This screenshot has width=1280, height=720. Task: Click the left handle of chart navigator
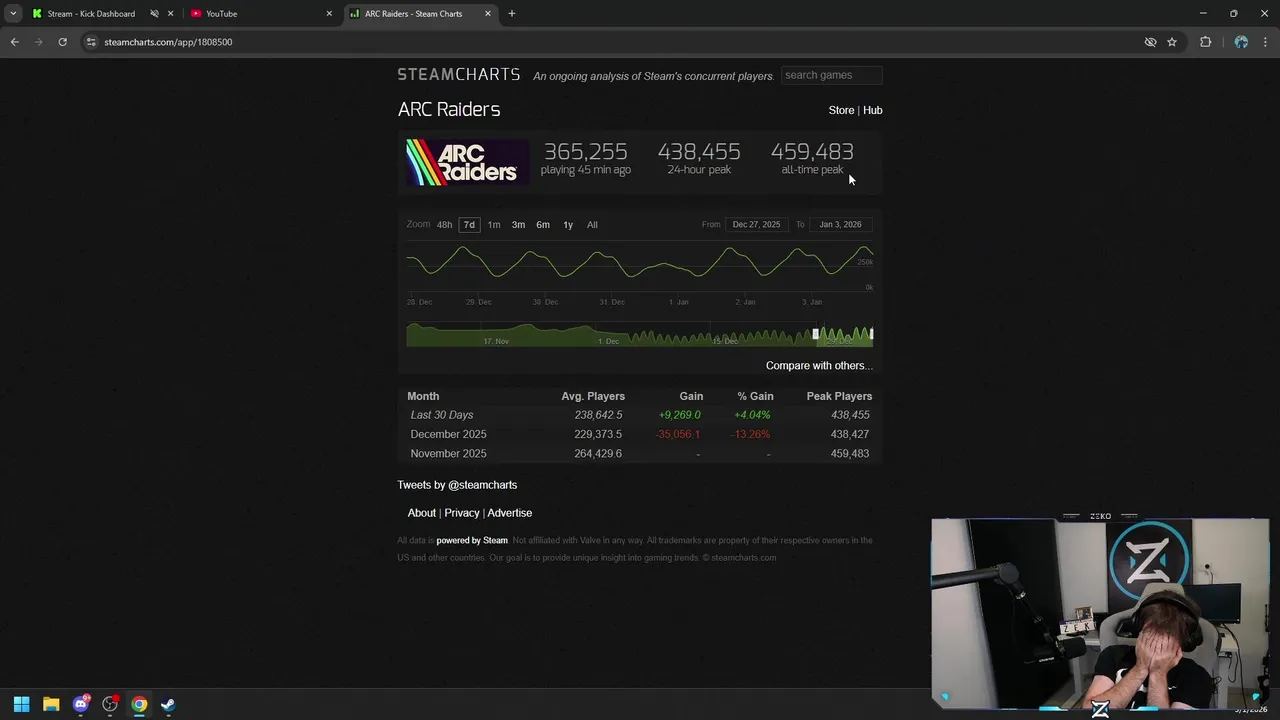(816, 334)
